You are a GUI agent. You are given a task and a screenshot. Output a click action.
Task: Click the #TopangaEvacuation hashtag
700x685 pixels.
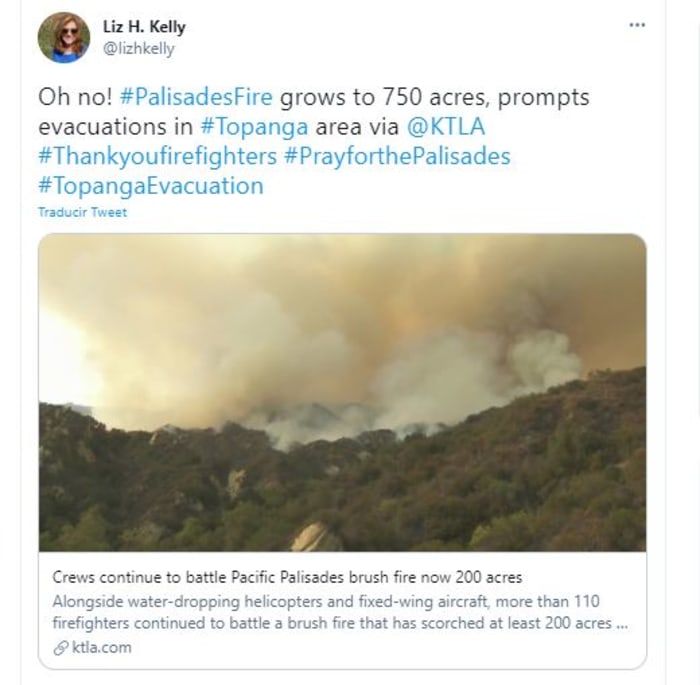[x=151, y=186]
